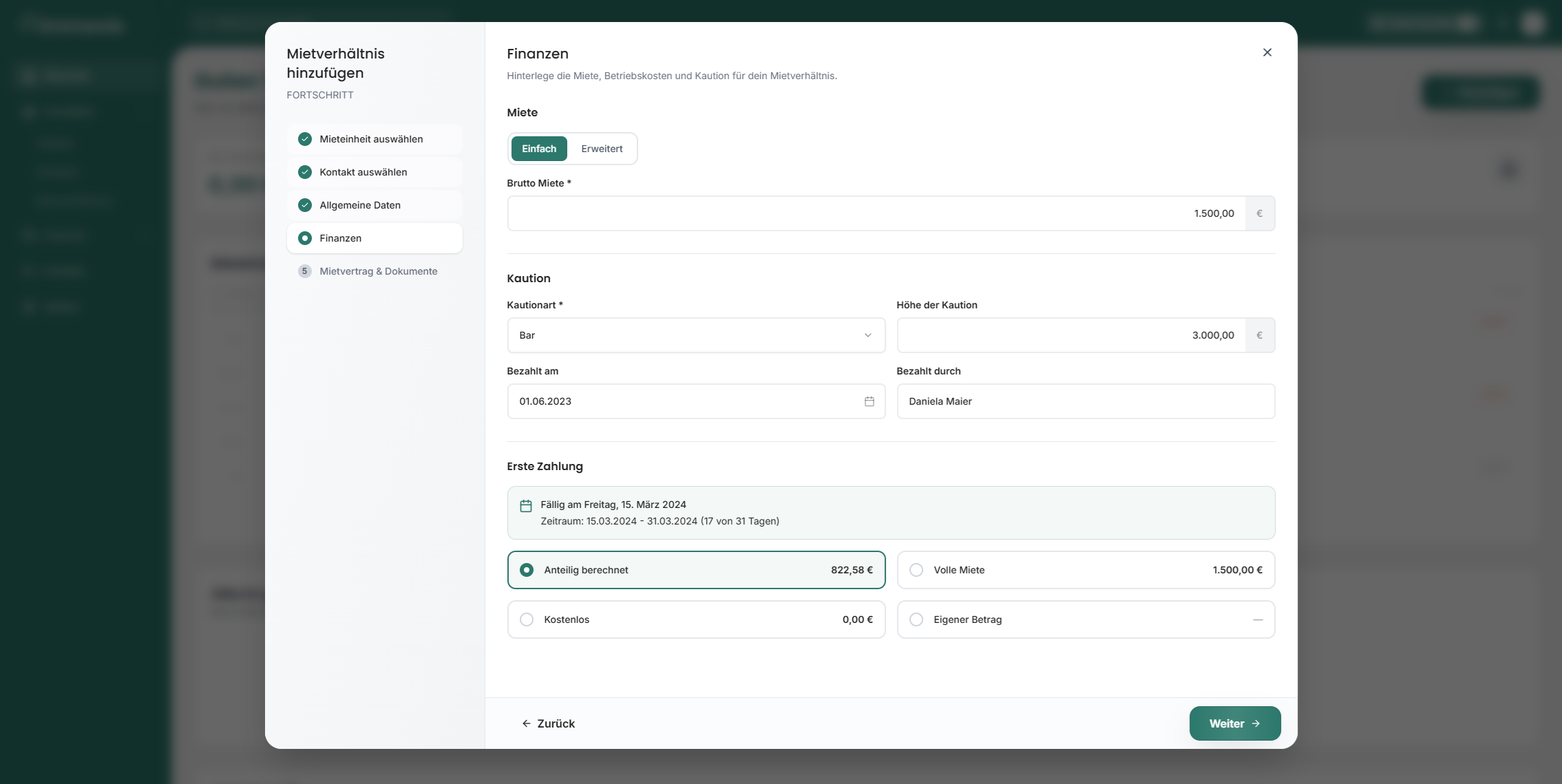Choose Eigener Betrag payment option
The image size is (1562, 784).
[1086, 619]
